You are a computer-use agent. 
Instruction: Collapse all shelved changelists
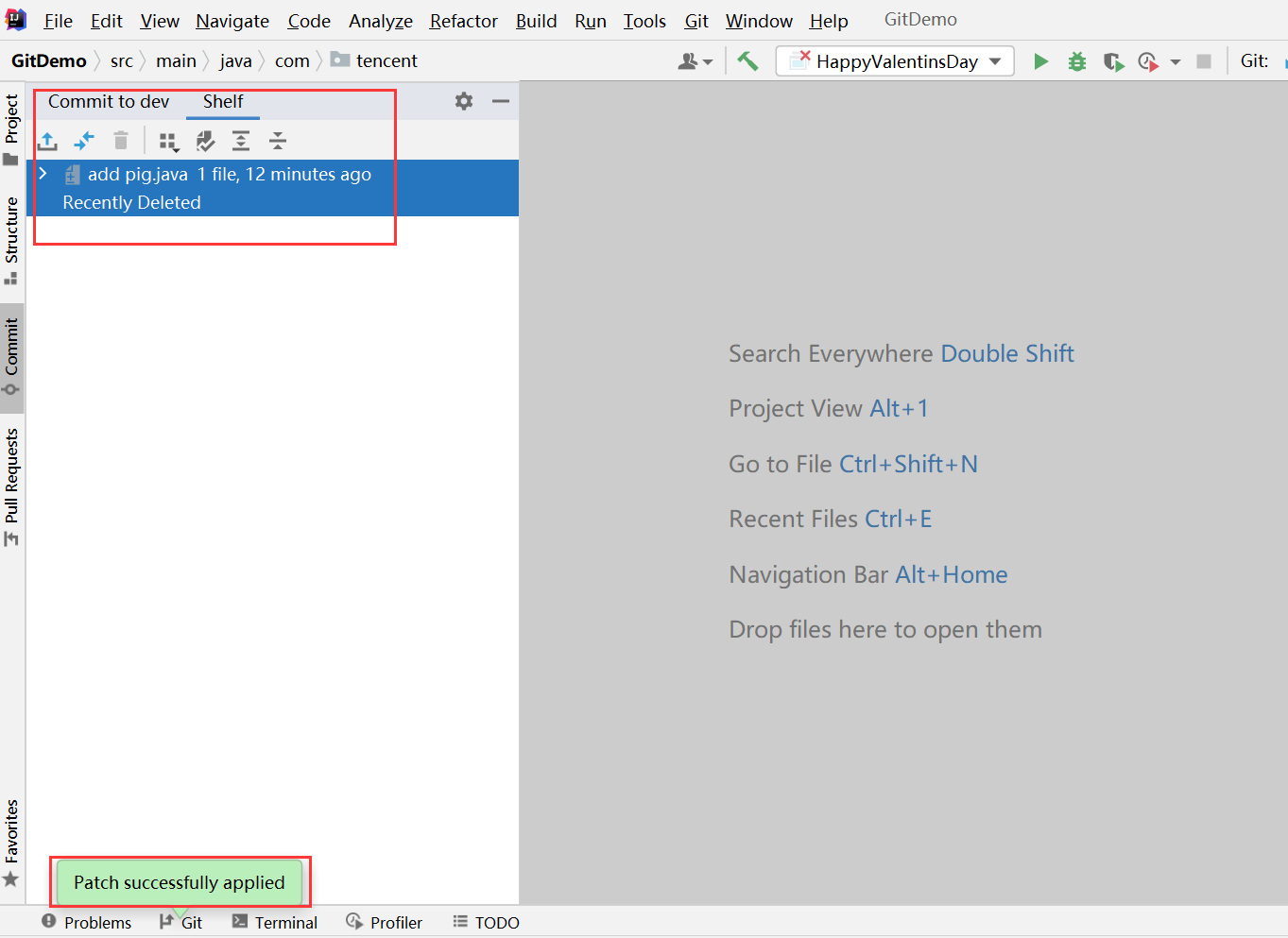(x=277, y=140)
